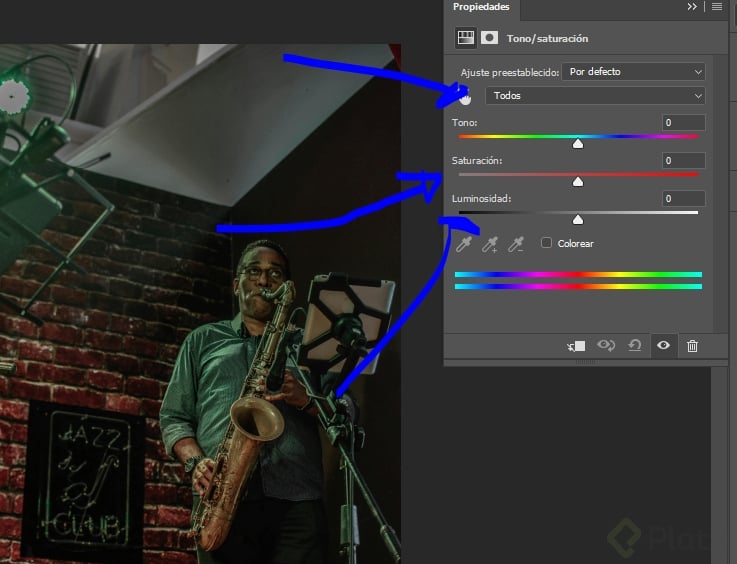View the previous state icon
Screen dimensions: 737x564
click(606, 345)
